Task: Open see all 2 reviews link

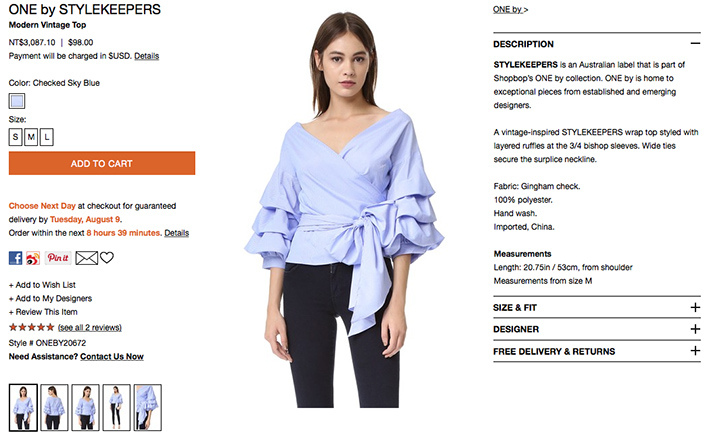Action: (x=90, y=327)
